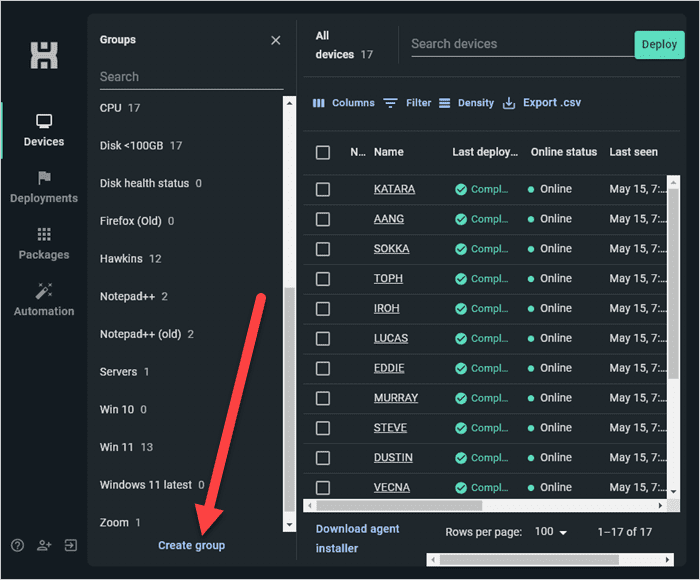Open the EDDIE device link
Screen dimensions: 700x580
[389, 368]
